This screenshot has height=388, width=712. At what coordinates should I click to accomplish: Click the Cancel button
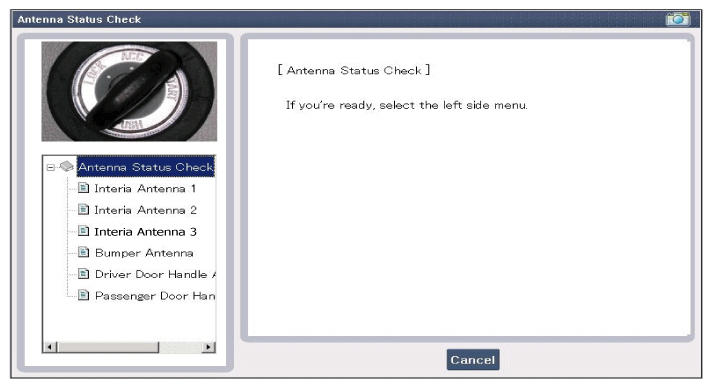coord(473,360)
